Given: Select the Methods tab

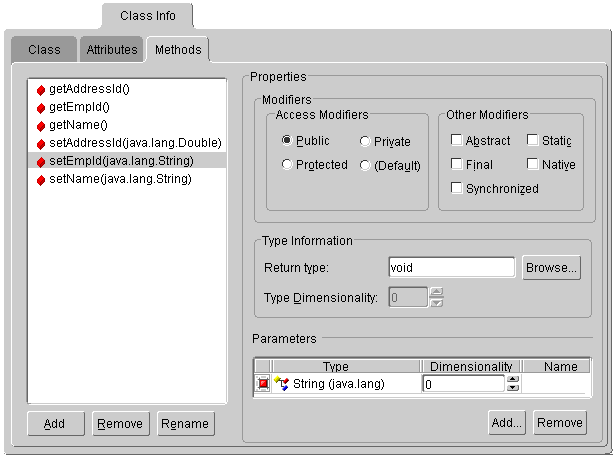Looking at the screenshot, I should 178,50.
